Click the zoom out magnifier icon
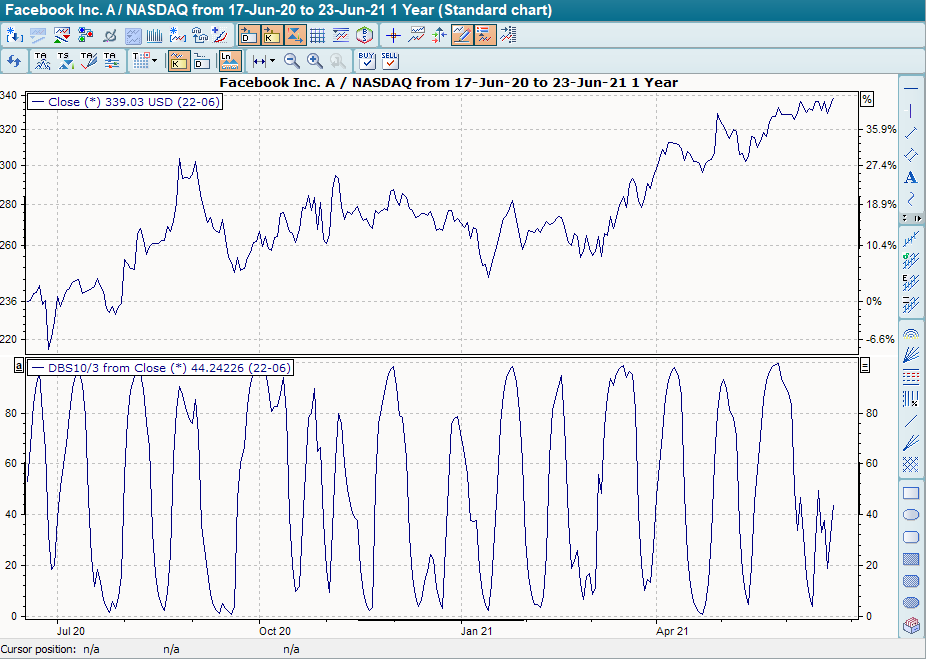 coord(291,60)
